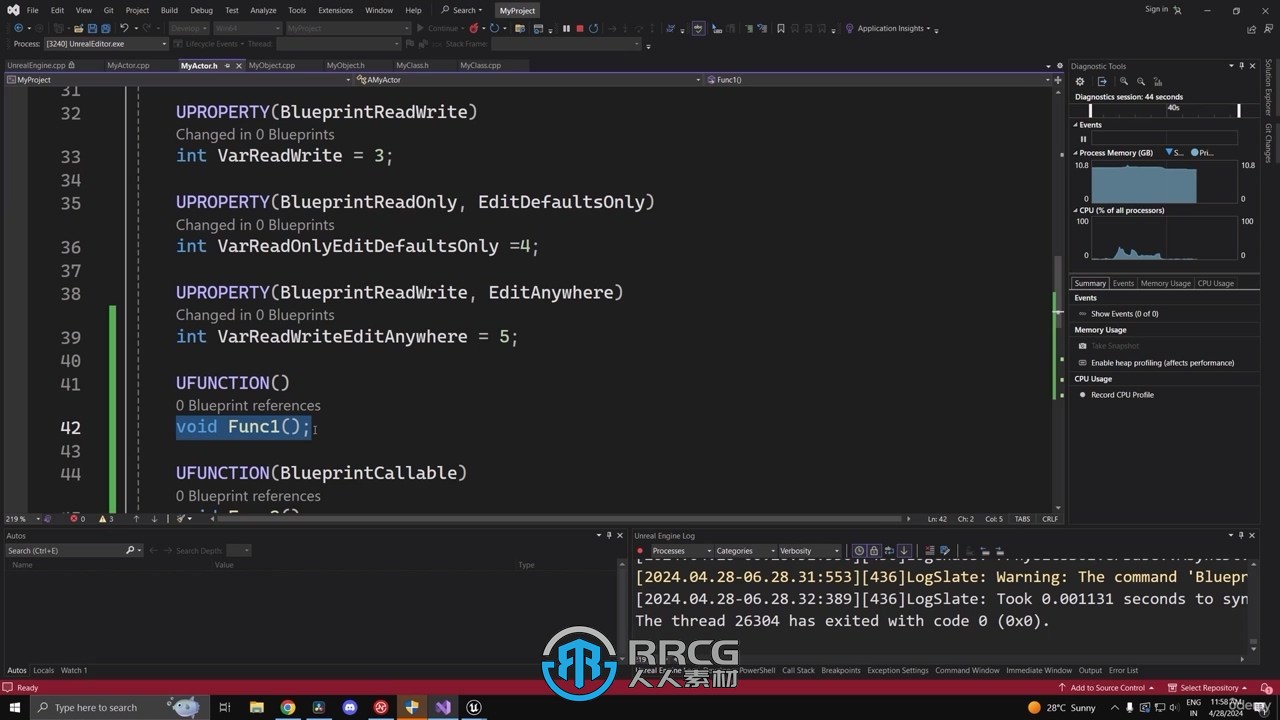Viewport: 1280px width, 720px height.
Task: Toggle Scroll Lock arrow in the Unreal log
Action: pos(904,551)
